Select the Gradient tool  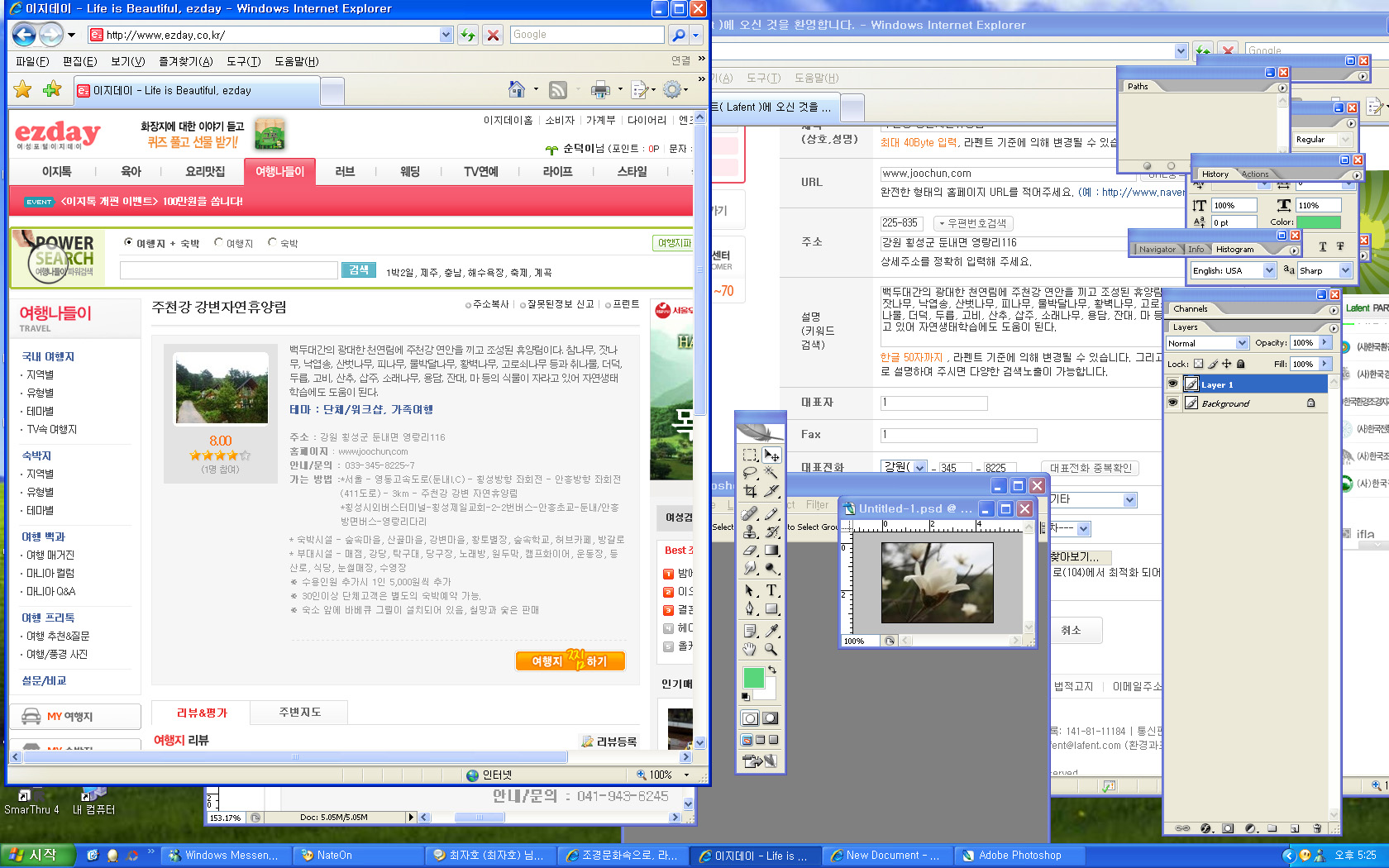tap(771, 551)
